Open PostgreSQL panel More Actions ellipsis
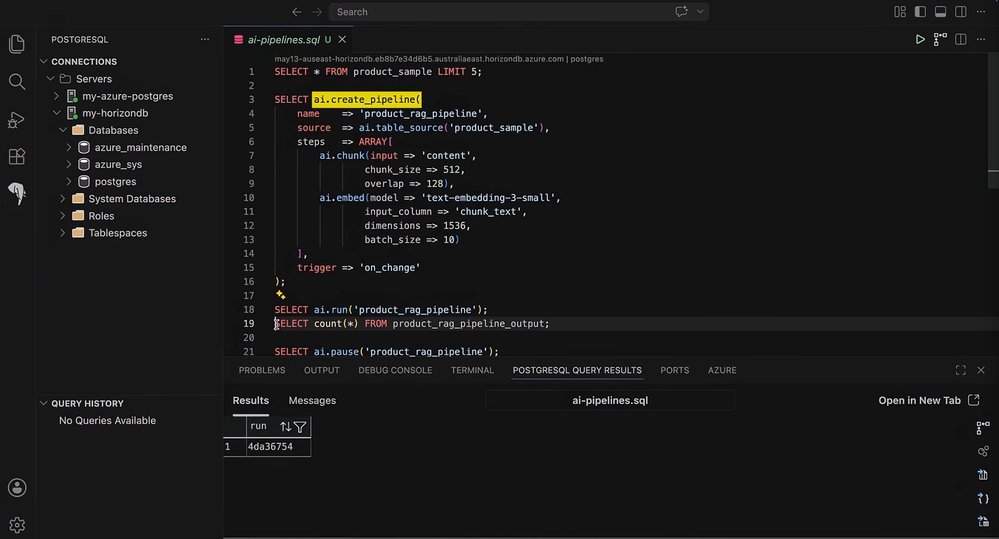Image resolution: width=999 pixels, height=539 pixels. [205, 40]
